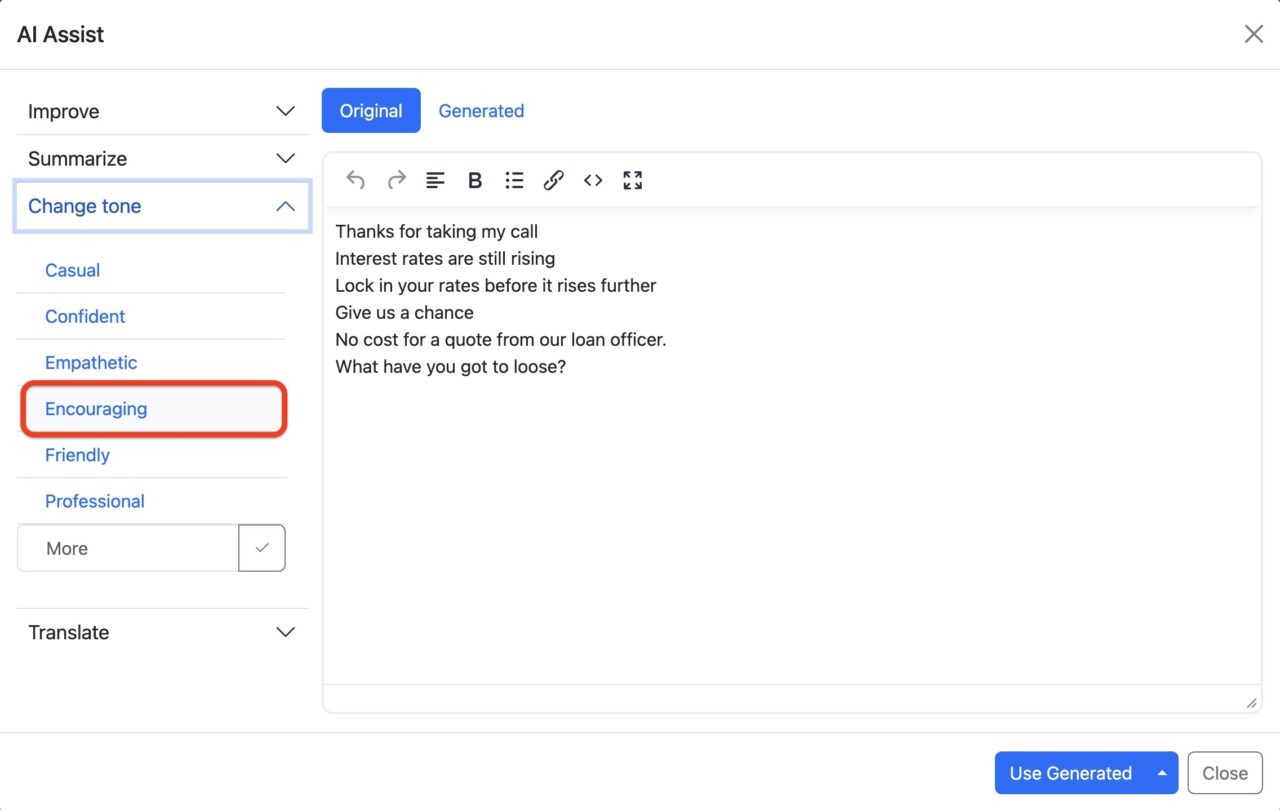Viewport: 1280px width, 810px height.
Task: Focus the More tone input field
Action: click(x=128, y=548)
